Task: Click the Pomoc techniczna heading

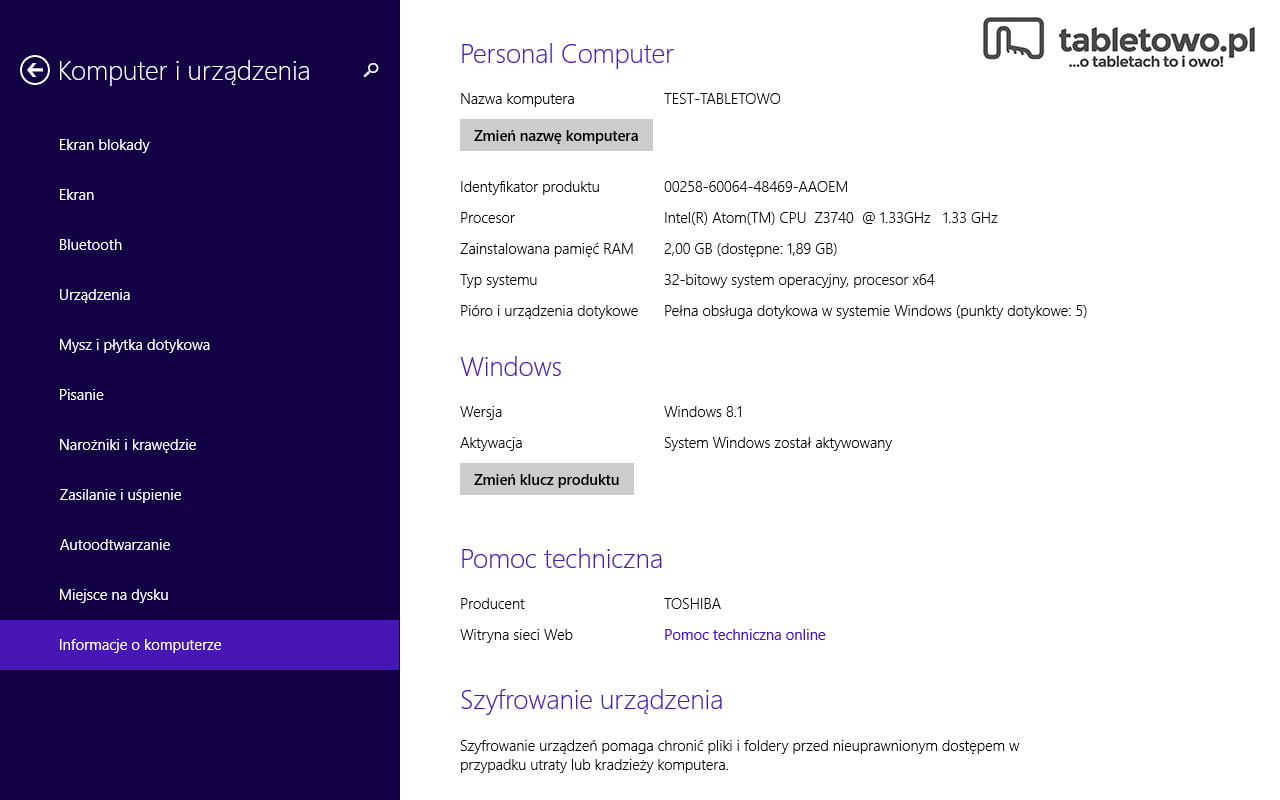Action: [x=561, y=559]
